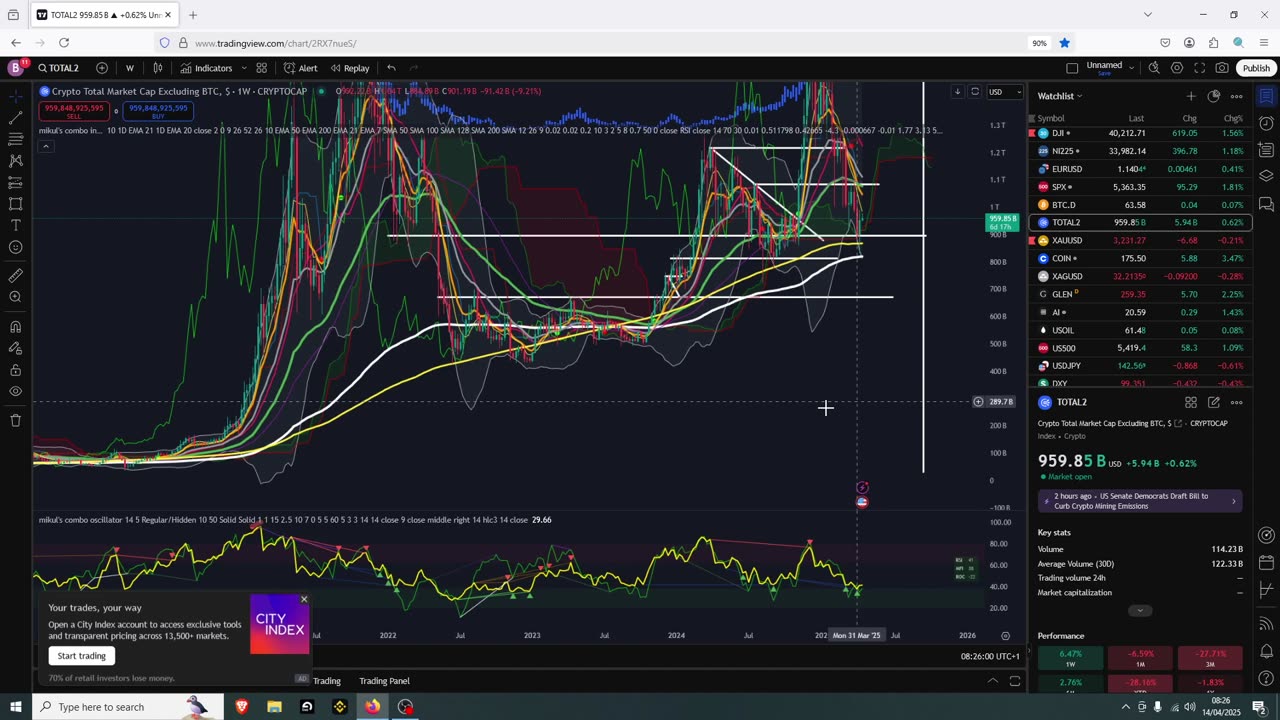Select the crosshair cursor tool

15,96
